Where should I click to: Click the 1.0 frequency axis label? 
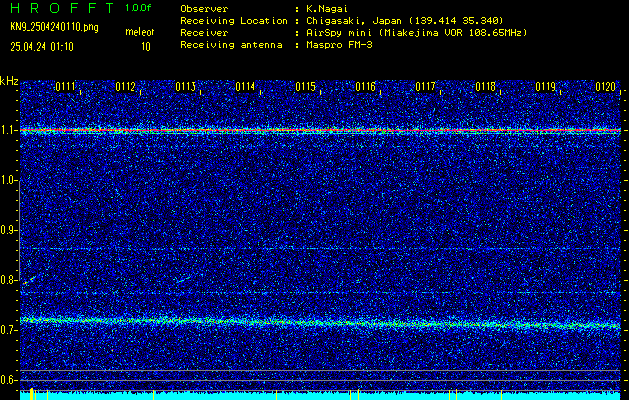[7, 181]
